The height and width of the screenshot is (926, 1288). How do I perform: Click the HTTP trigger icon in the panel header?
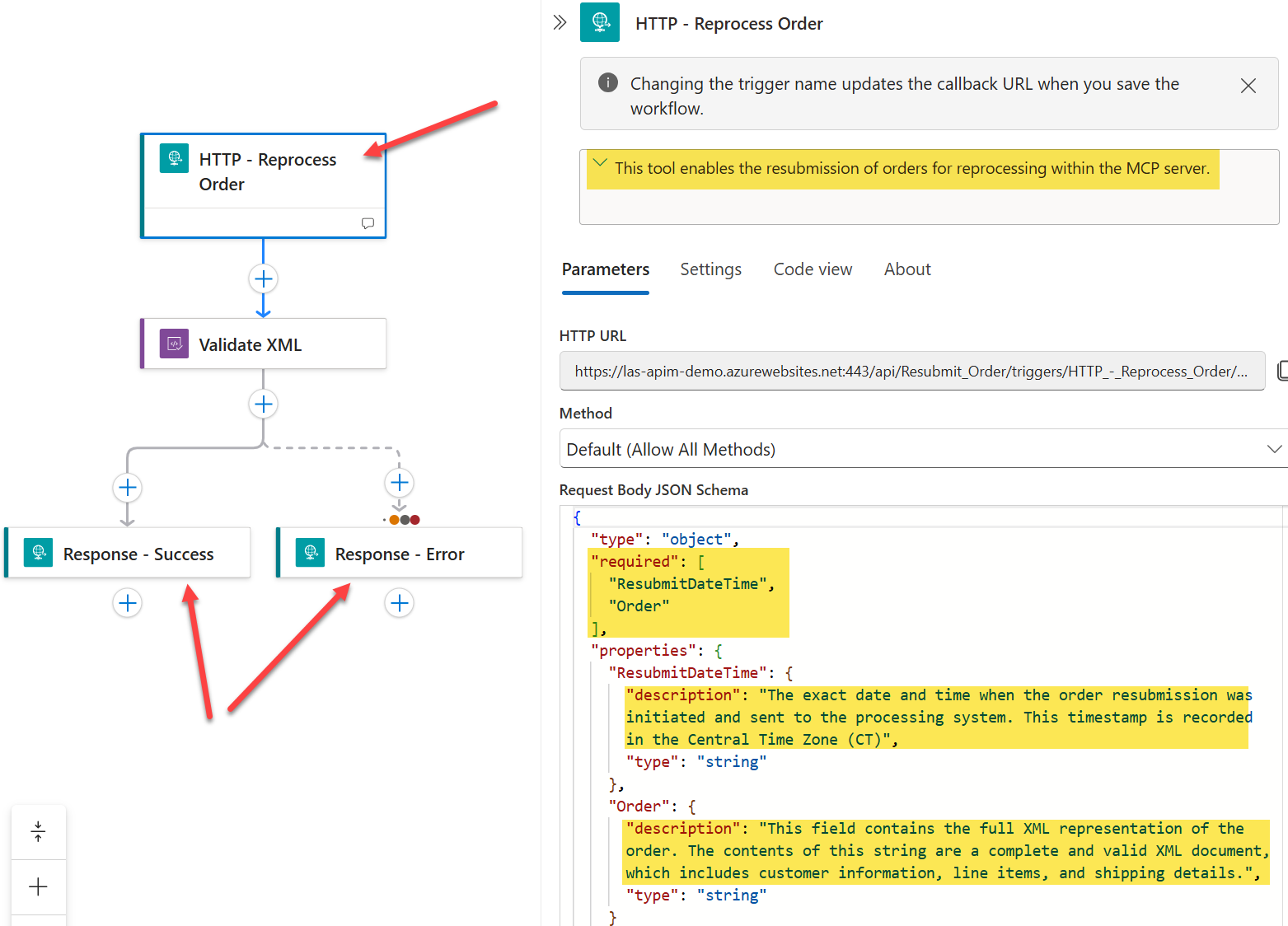(600, 22)
